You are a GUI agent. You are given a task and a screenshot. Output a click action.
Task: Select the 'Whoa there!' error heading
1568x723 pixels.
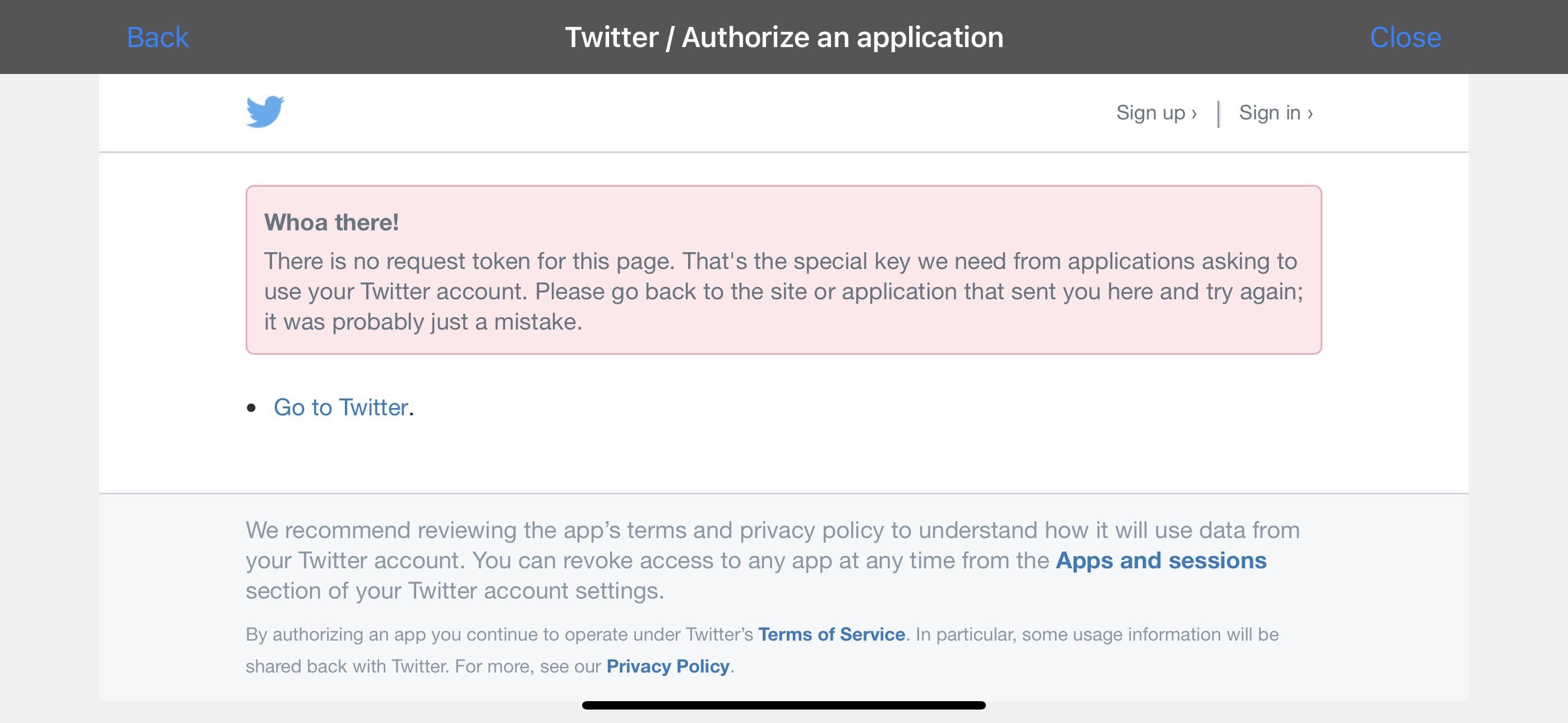click(331, 222)
